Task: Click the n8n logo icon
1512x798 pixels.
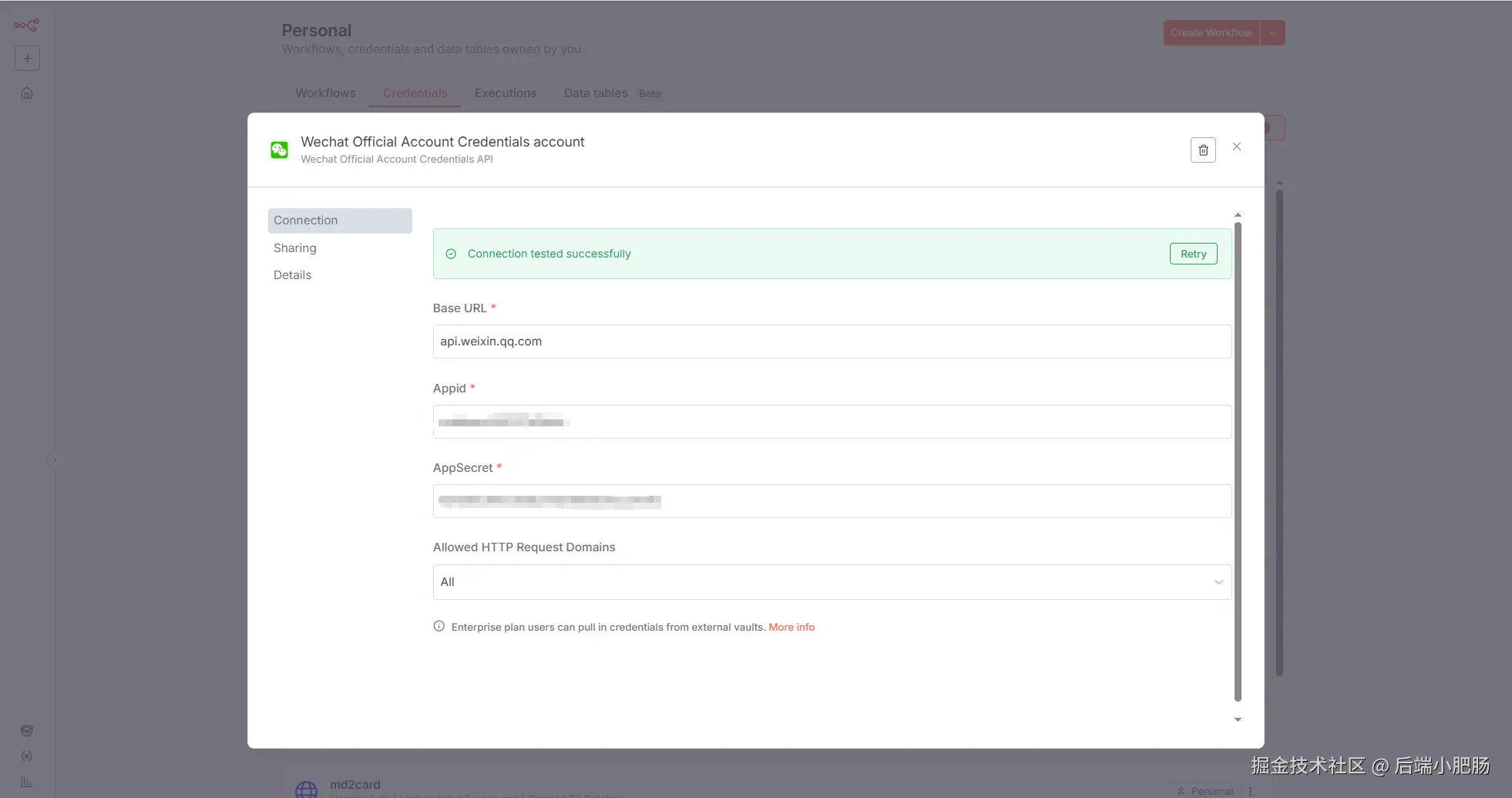Action: (x=26, y=25)
